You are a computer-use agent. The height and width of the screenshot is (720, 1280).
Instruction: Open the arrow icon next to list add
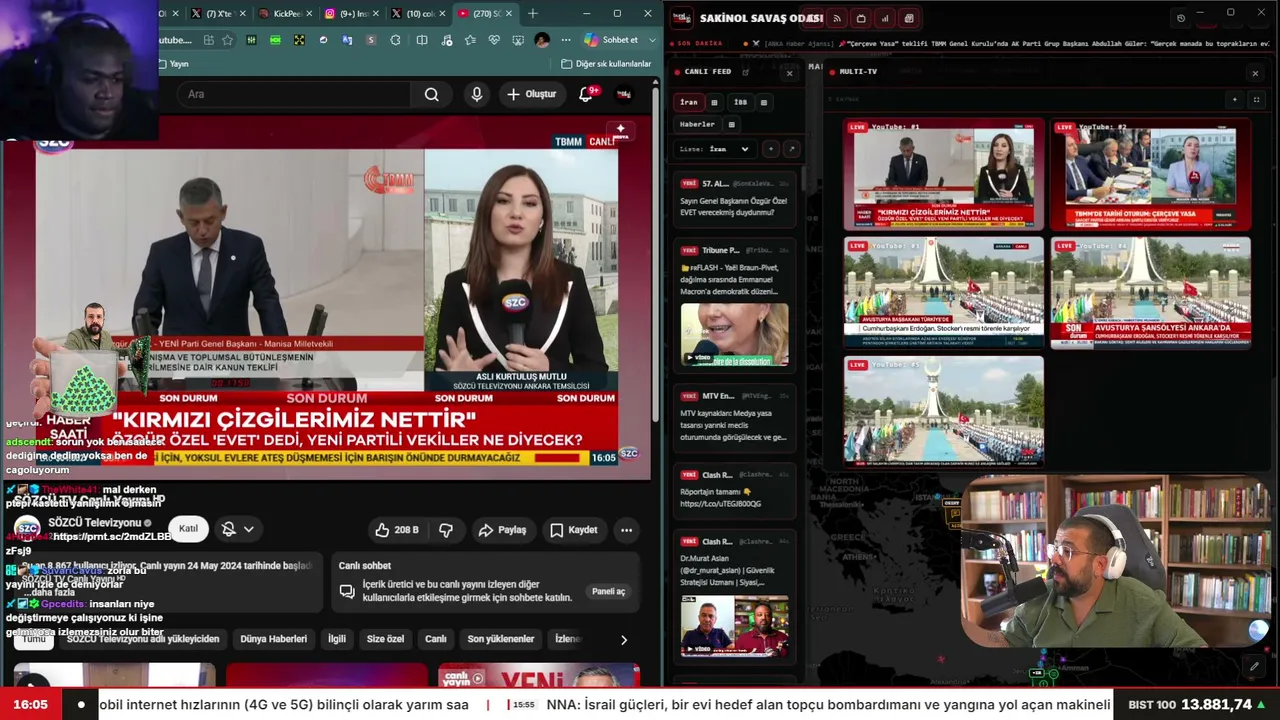[x=791, y=149]
